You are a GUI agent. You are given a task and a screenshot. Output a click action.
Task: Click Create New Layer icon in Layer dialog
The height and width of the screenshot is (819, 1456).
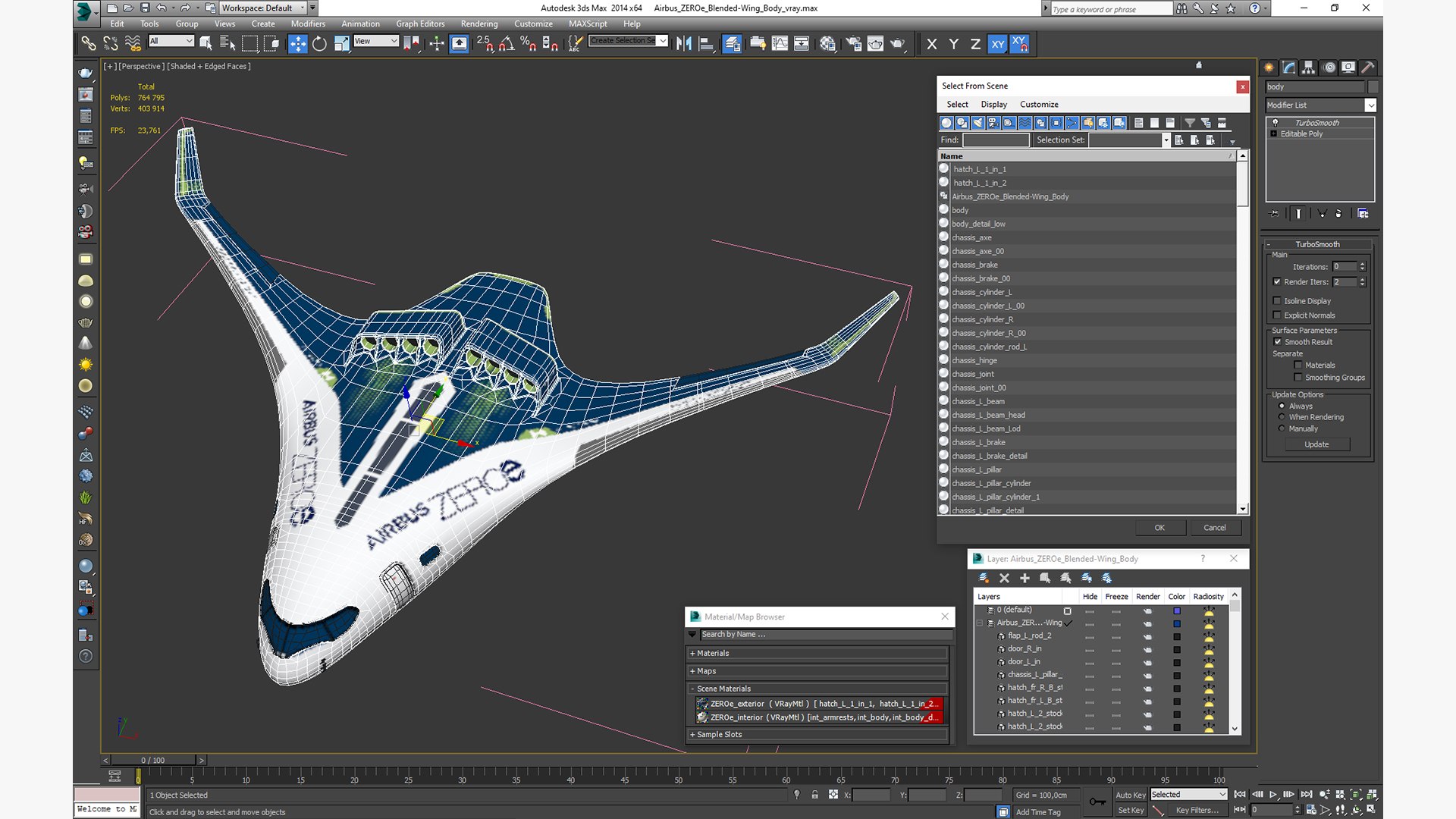(984, 578)
